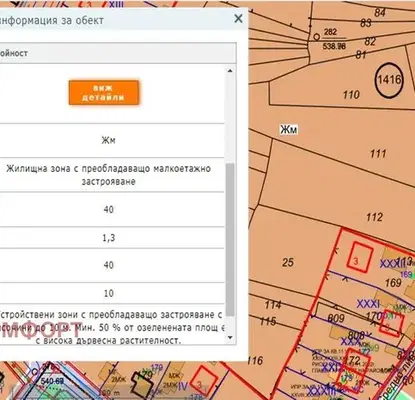
Task: Click the 'Жилищна зона' description row
Action: 109,175
